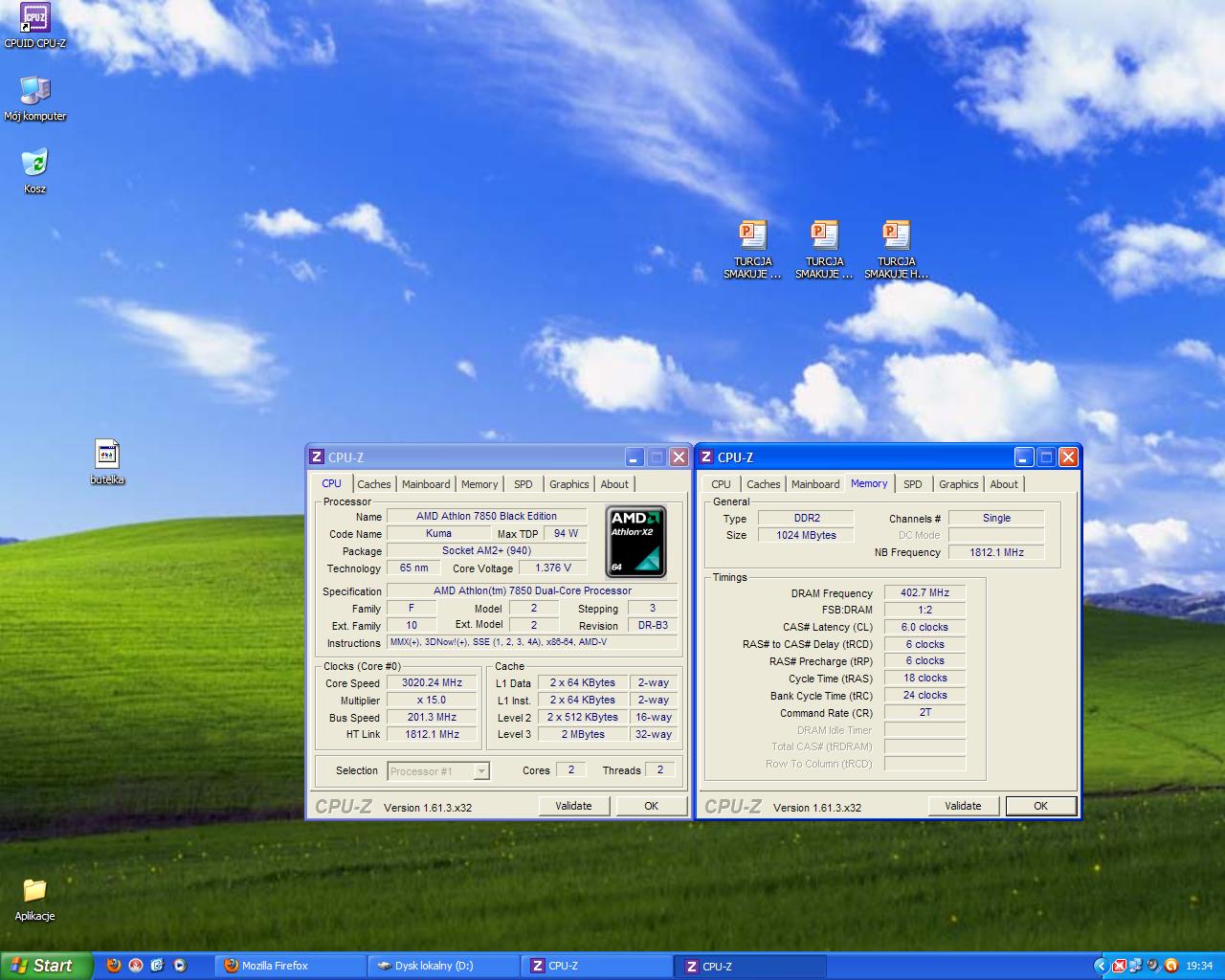This screenshot has width=1225, height=980.
Task: Click the Z icon in the right CPU-Z title bar
Action: click(x=706, y=457)
